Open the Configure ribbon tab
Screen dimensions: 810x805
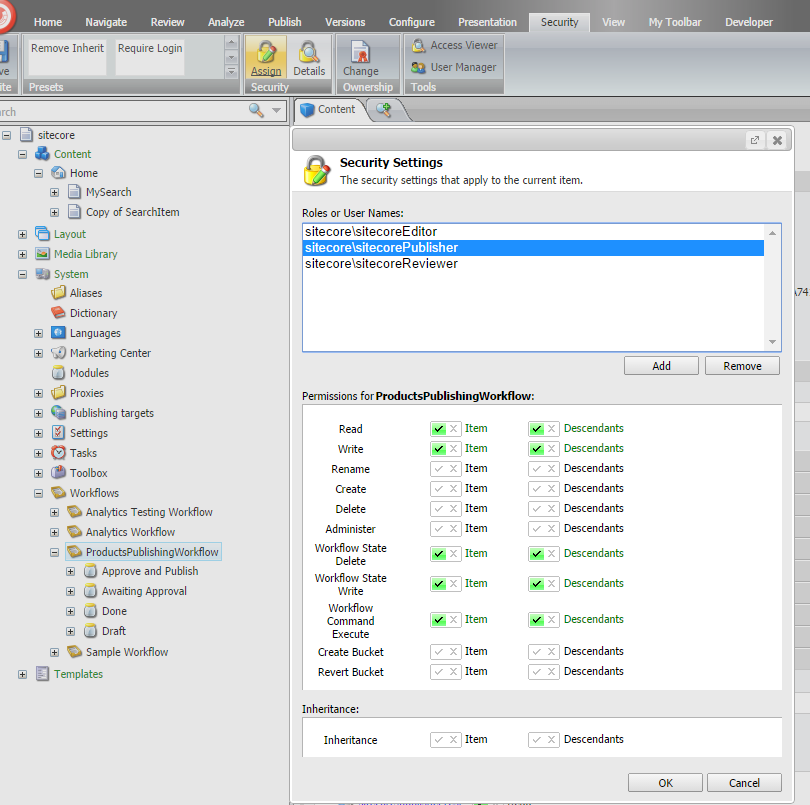click(x=412, y=22)
